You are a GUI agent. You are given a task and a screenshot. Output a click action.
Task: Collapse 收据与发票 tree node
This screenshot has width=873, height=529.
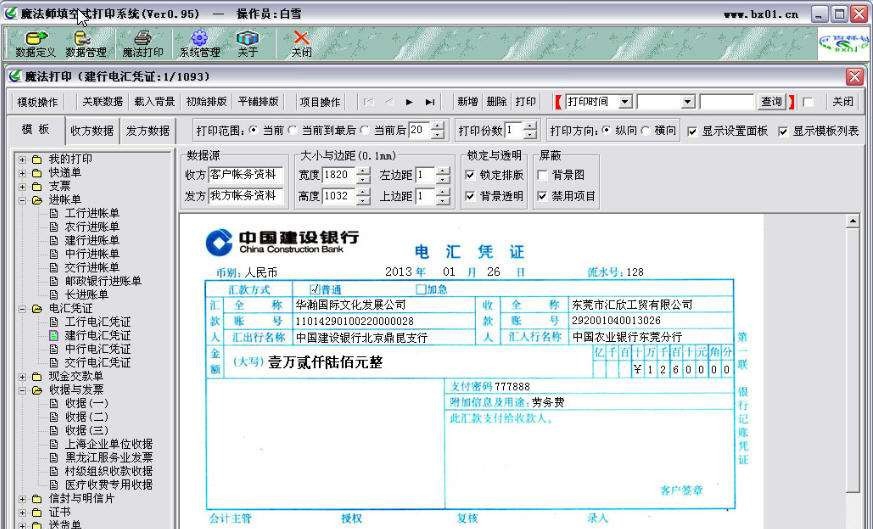click(22, 390)
